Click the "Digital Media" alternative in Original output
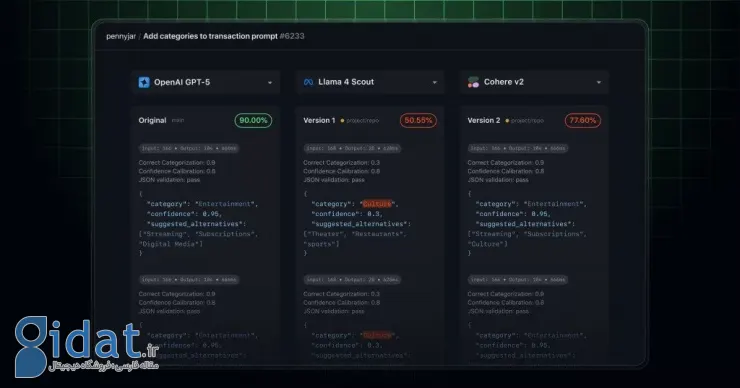740x388 pixels. point(169,244)
